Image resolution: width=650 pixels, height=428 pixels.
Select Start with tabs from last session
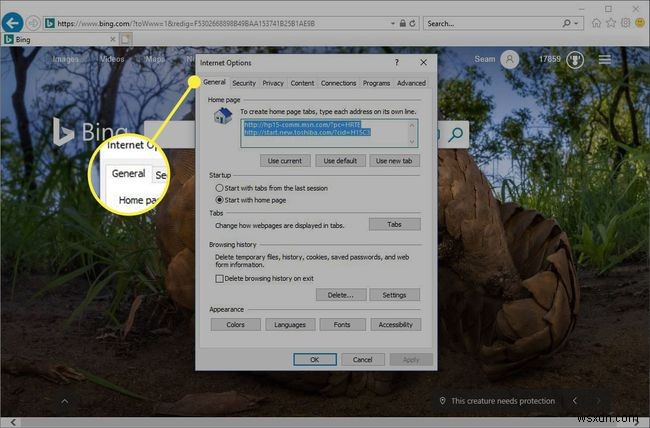click(219, 188)
